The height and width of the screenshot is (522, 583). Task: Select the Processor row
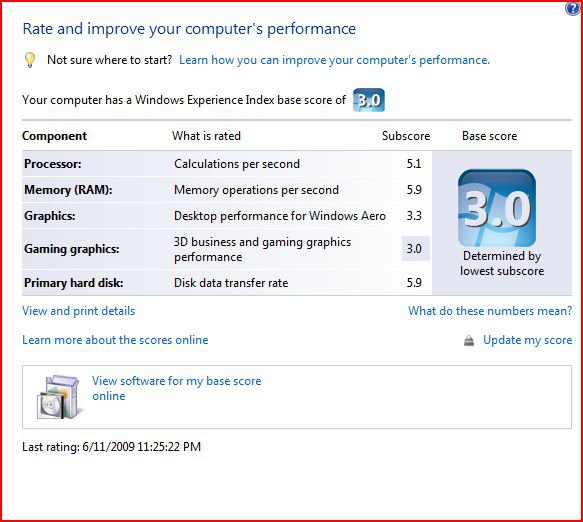(227, 164)
